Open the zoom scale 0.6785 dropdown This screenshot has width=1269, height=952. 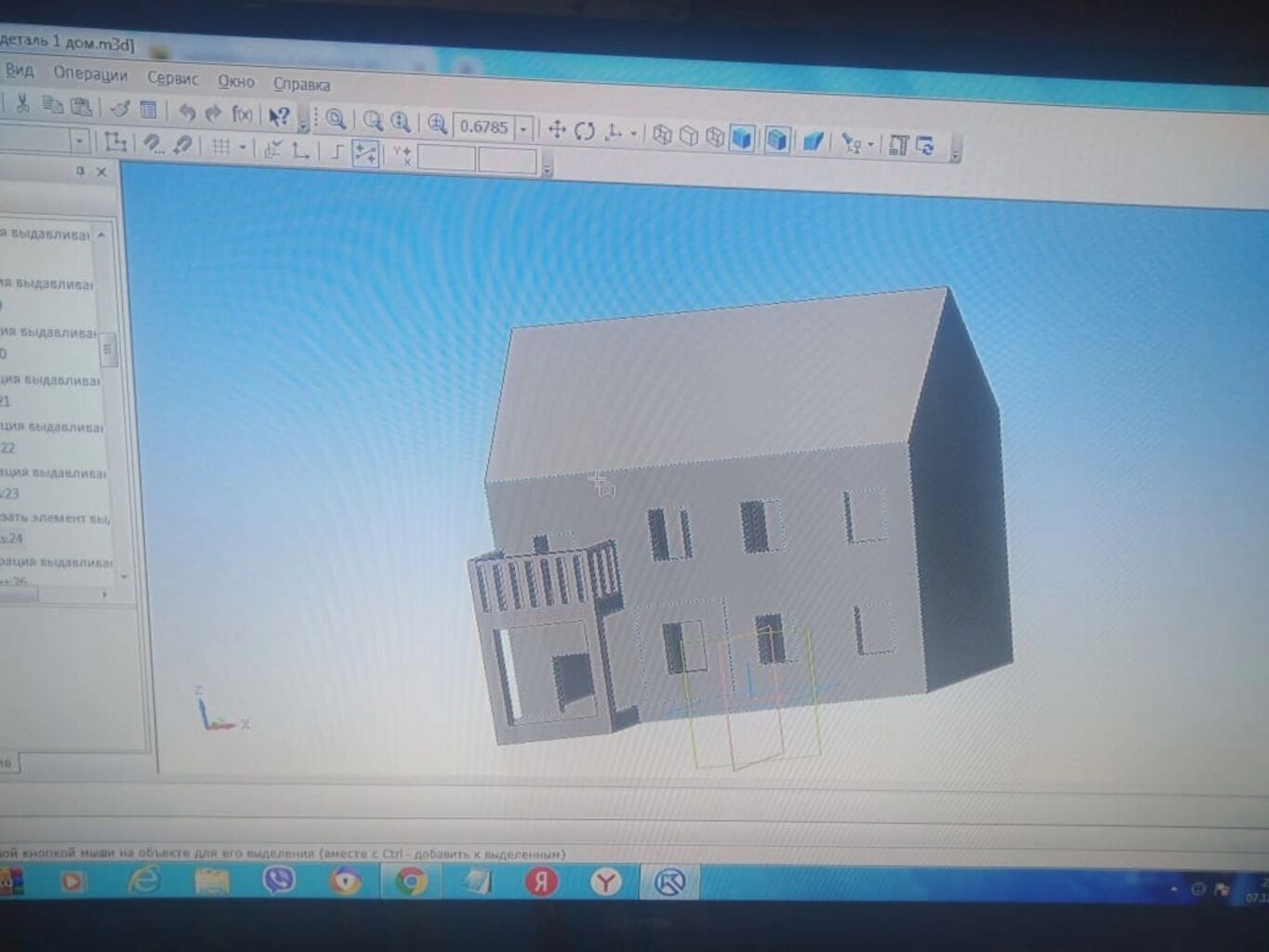[523, 127]
